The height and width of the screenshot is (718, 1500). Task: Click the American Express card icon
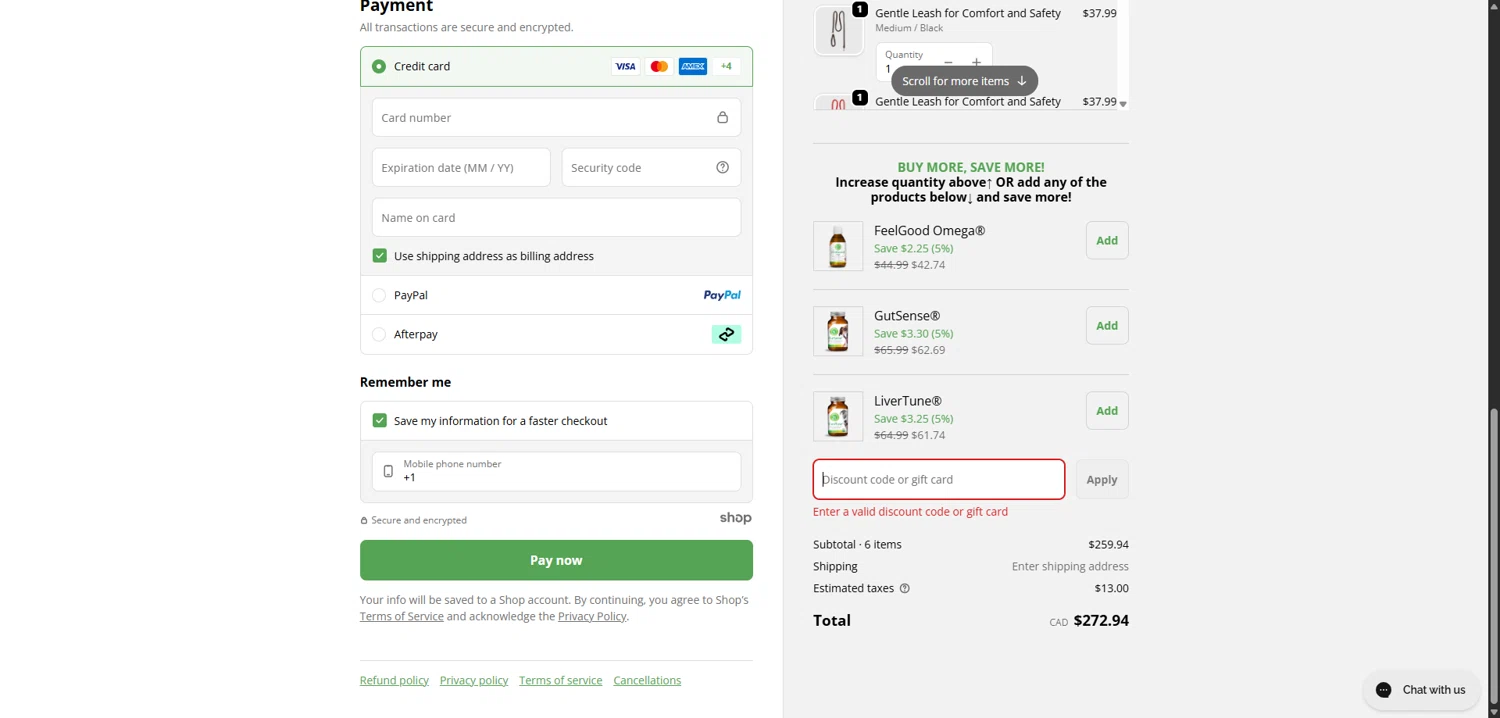(692, 67)
